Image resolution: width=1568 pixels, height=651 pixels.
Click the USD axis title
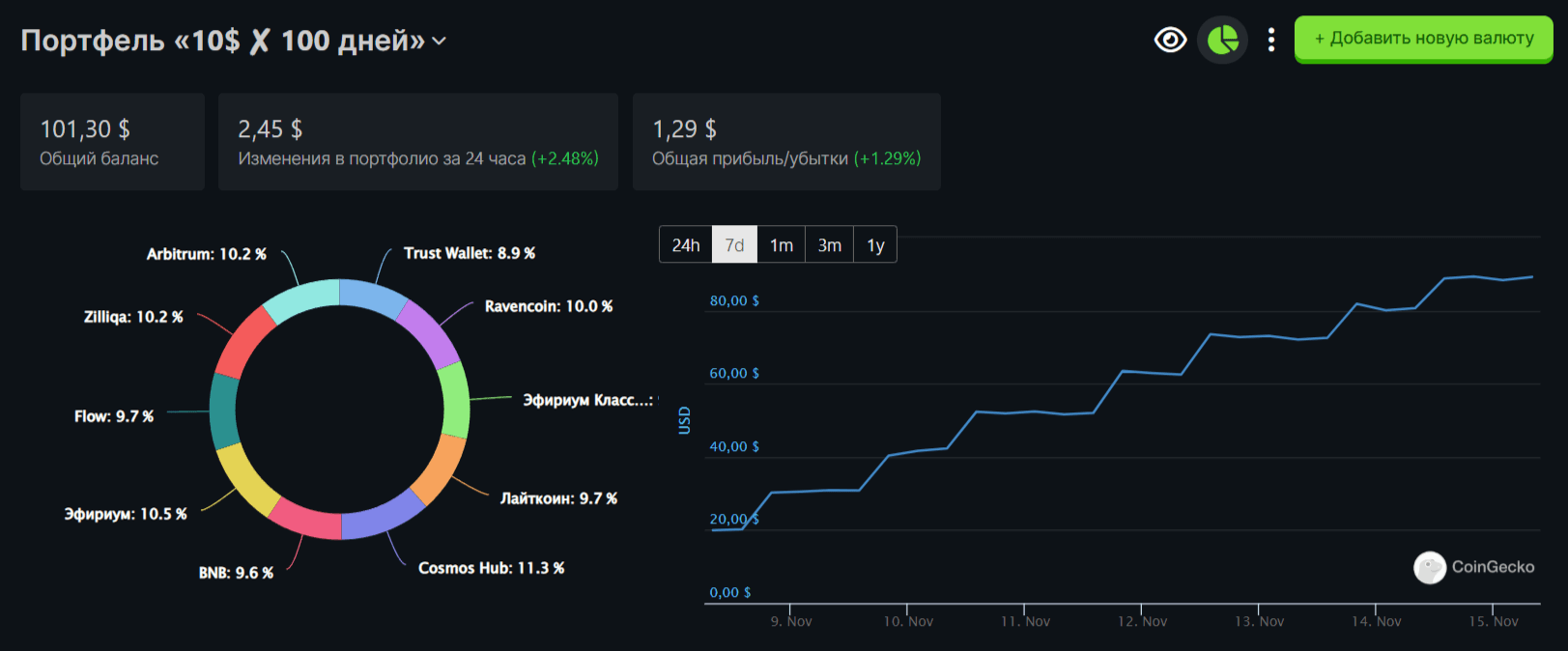pos(684,420)
